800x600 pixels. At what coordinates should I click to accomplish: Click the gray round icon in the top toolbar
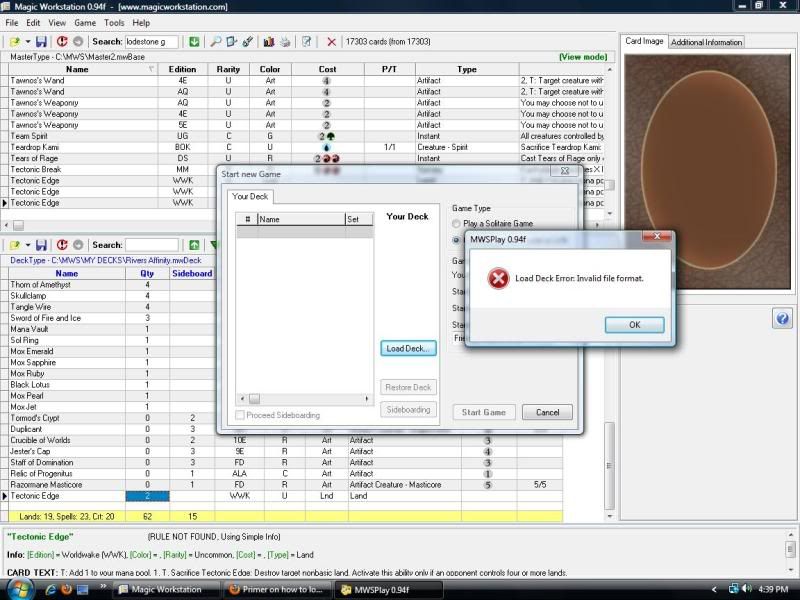click(78, 42)
